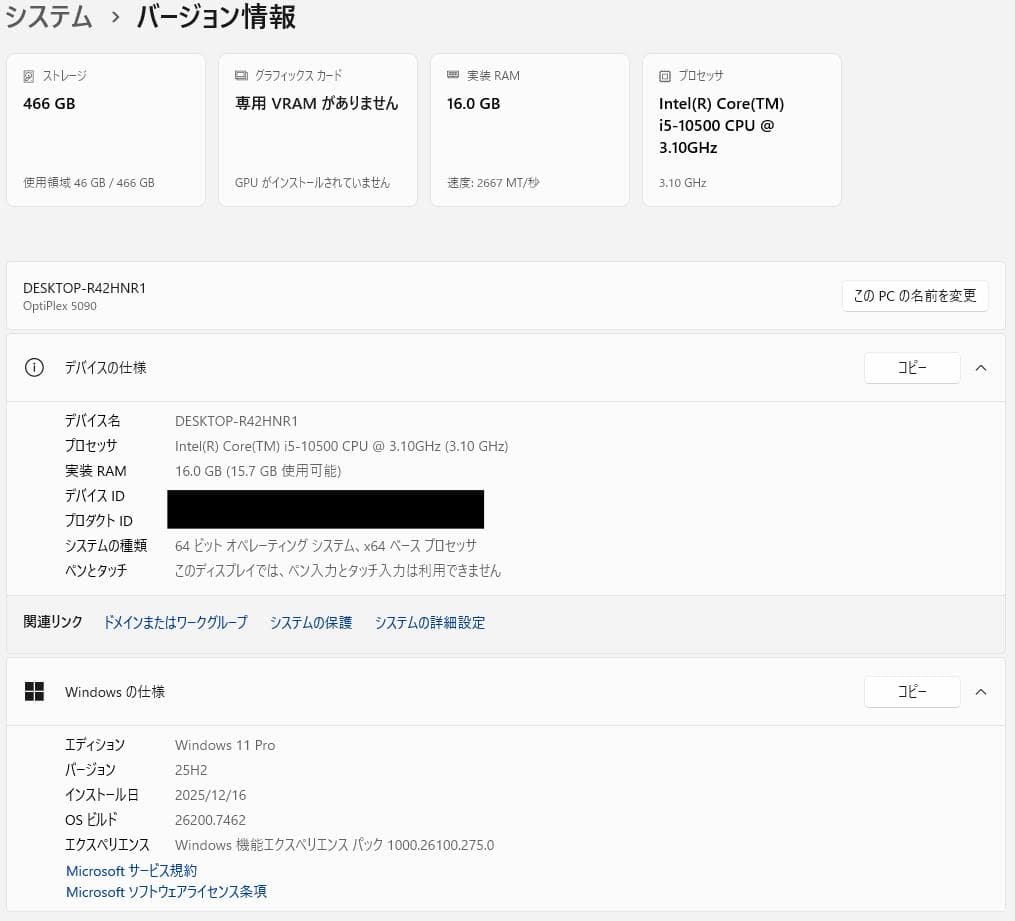
Task: Open システムの詳細設定
Action: coord(429,622)
